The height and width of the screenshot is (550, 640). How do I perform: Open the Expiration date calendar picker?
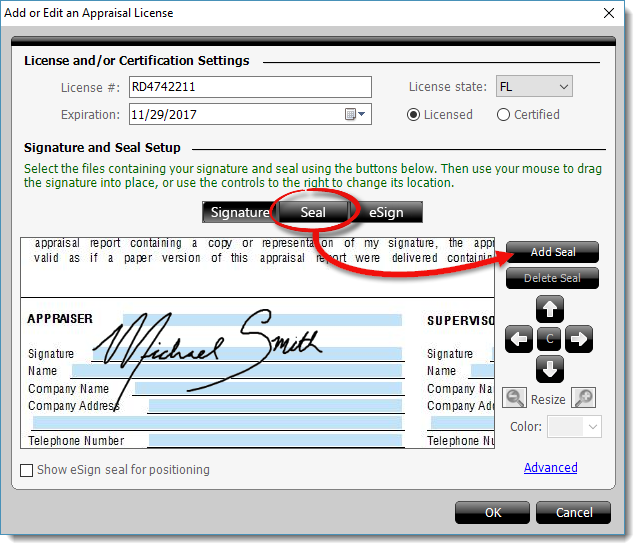(x=355, y=114)
